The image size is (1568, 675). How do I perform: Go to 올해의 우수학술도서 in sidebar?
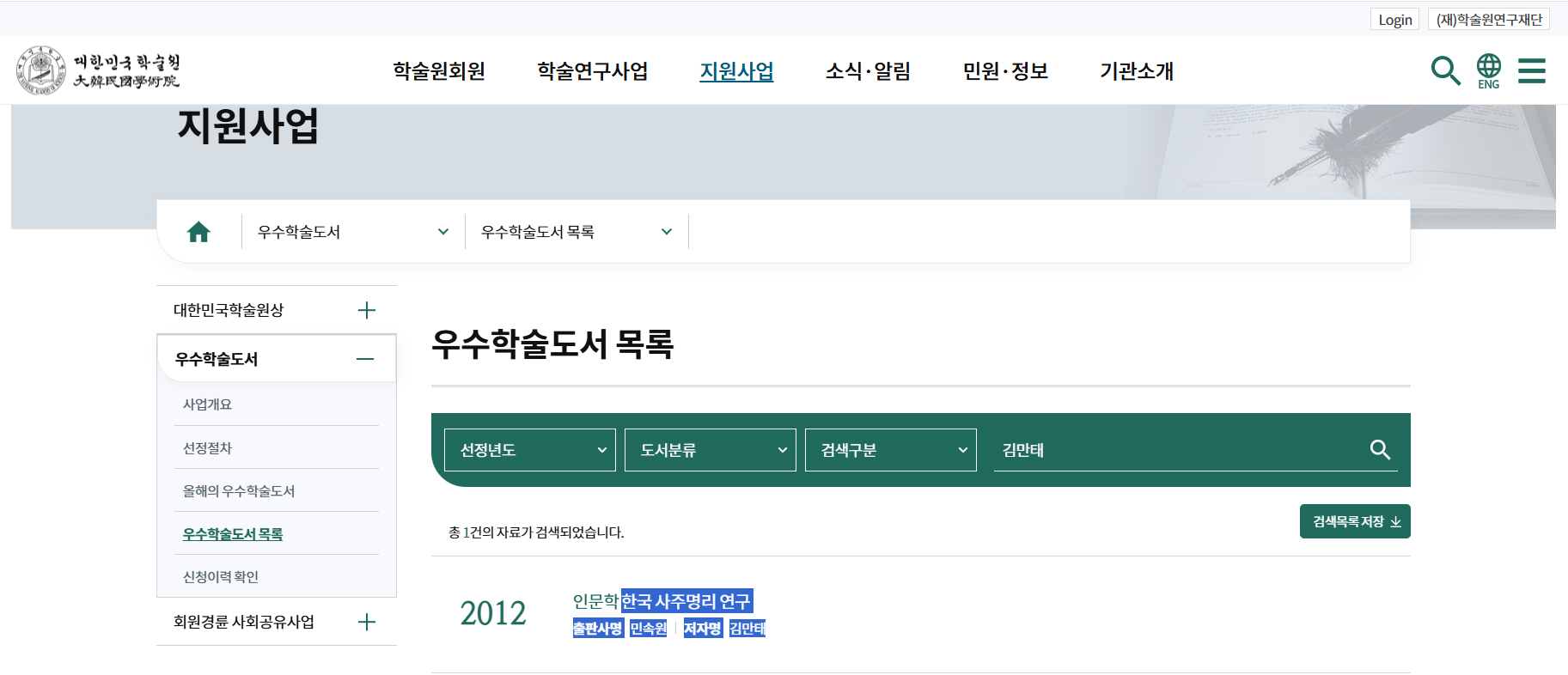pos(239,491)
